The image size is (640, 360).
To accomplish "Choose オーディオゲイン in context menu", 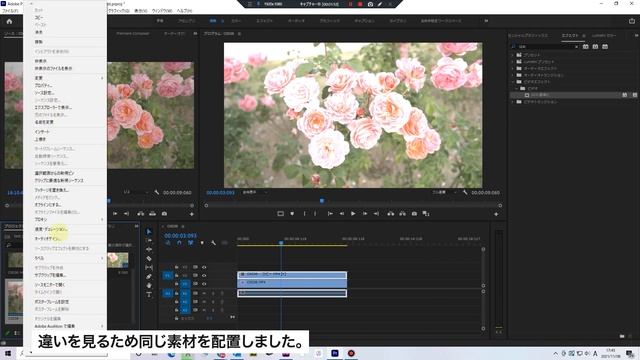I will (x=48, y=238).
